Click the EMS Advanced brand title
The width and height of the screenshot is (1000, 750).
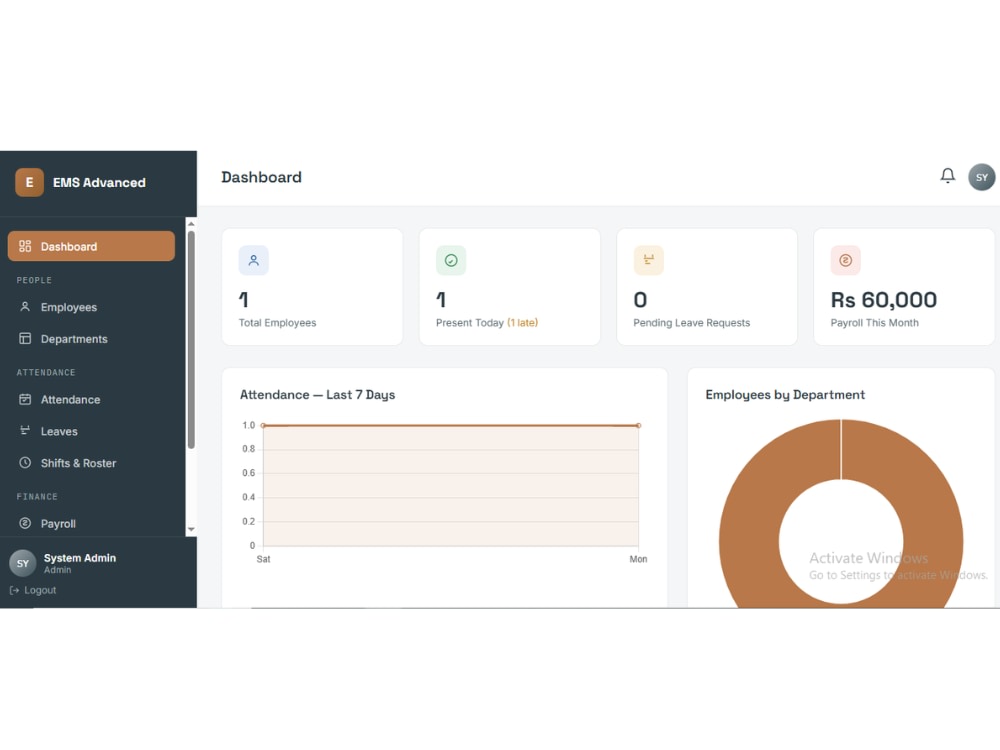click(x=99, y=182)
